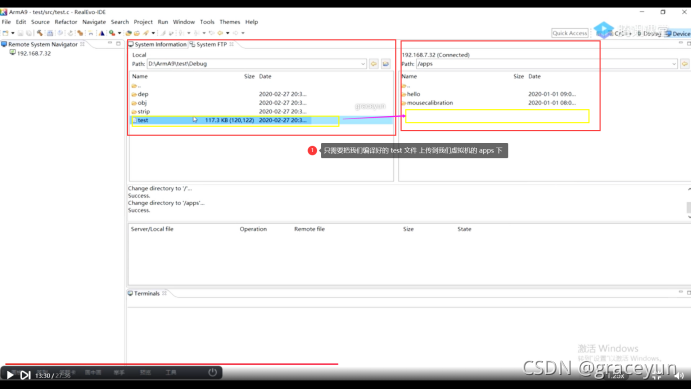Select the local parent directory row
692x389 pixels.
[x=261, y=86]
